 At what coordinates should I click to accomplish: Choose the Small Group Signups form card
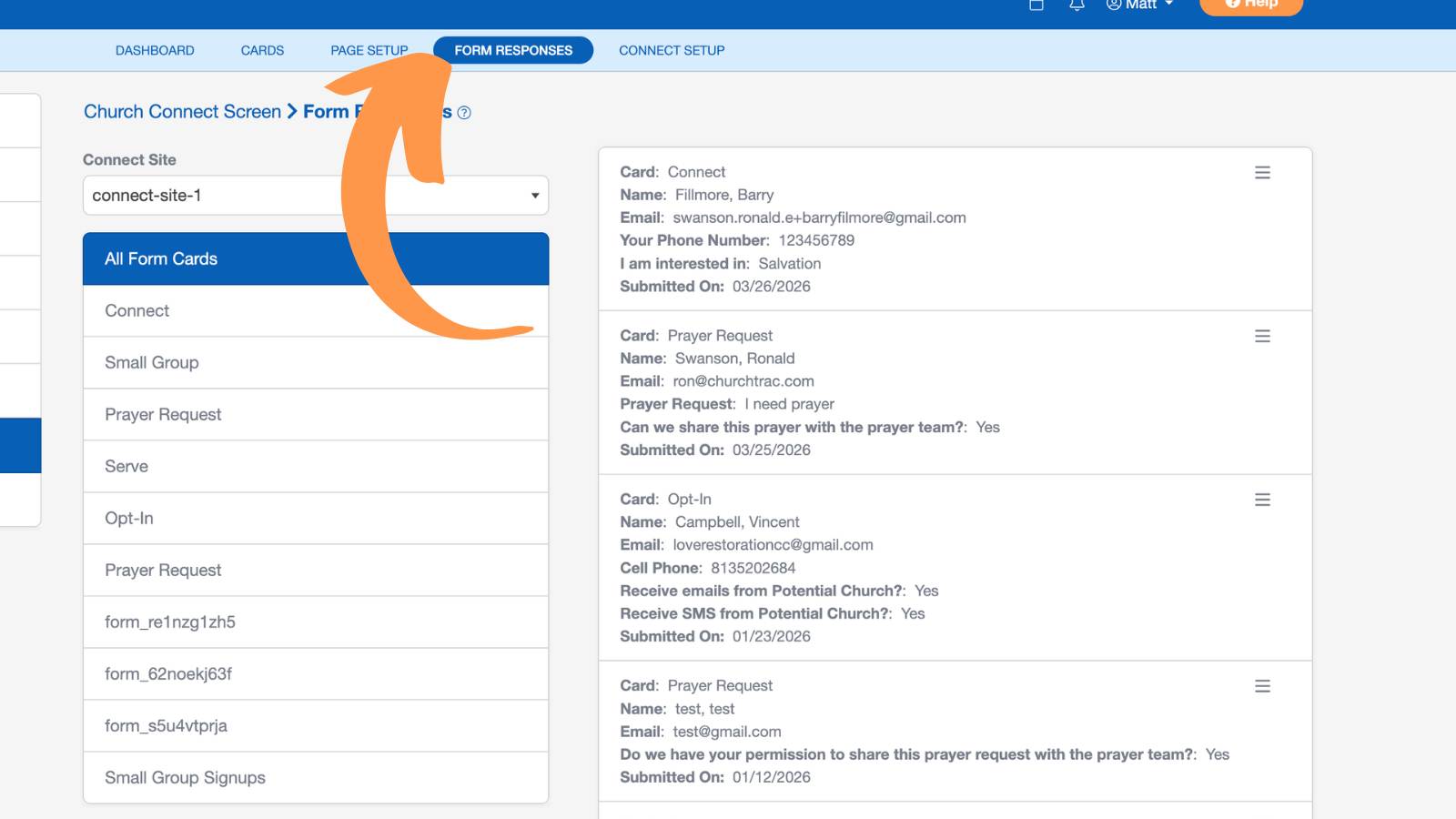(316, 777)
